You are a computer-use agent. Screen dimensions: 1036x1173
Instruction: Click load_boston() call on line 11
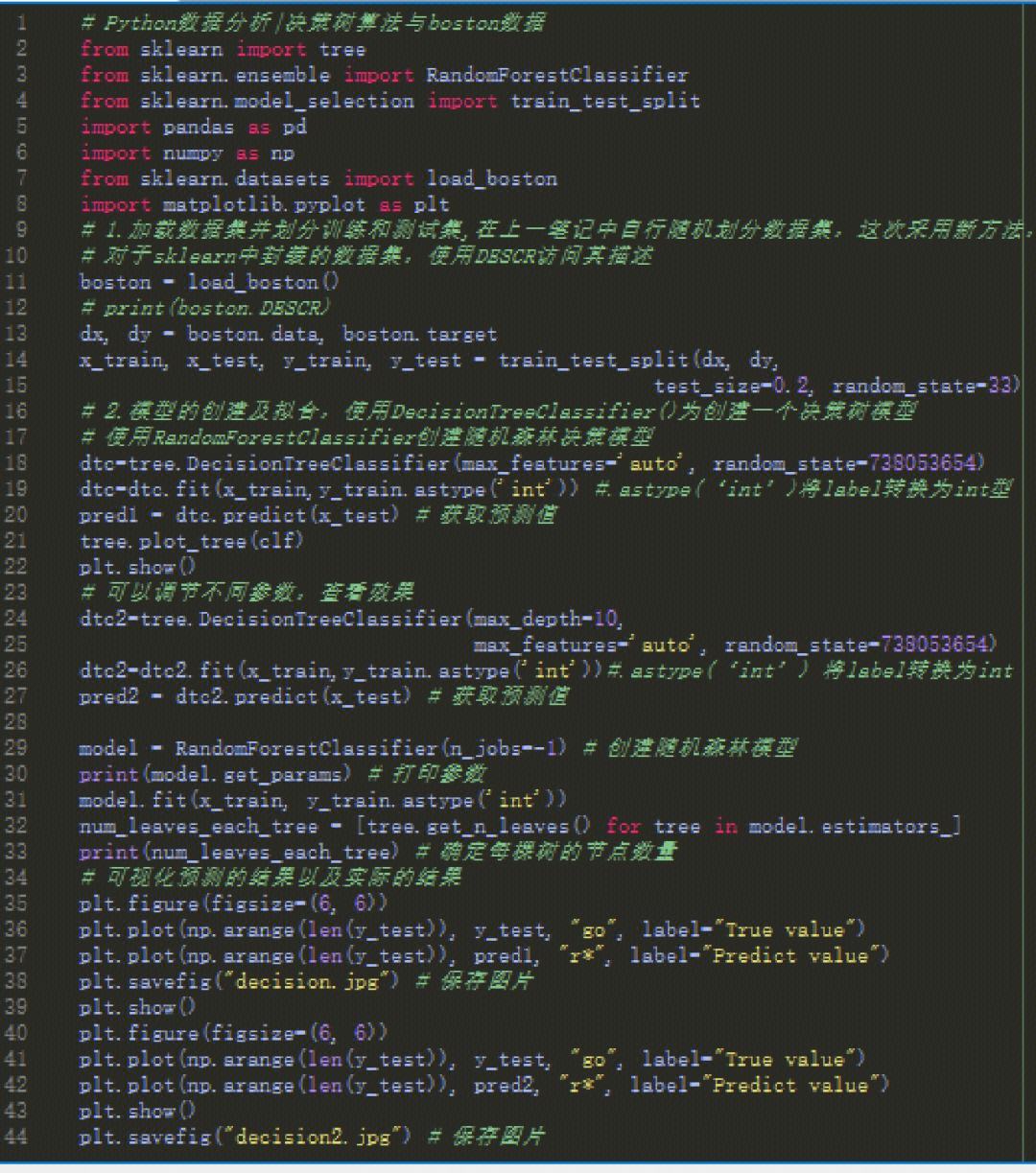263,282
